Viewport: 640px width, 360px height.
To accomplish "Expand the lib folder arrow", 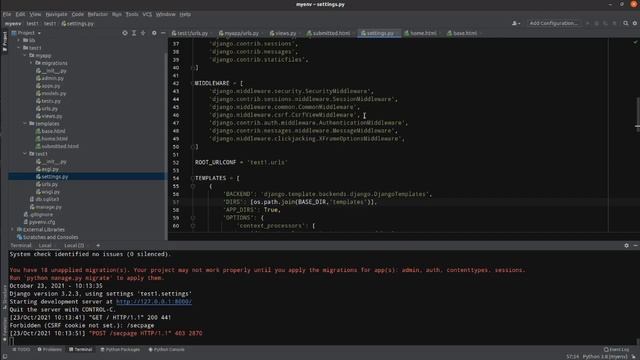I will [x=19, y=40].
